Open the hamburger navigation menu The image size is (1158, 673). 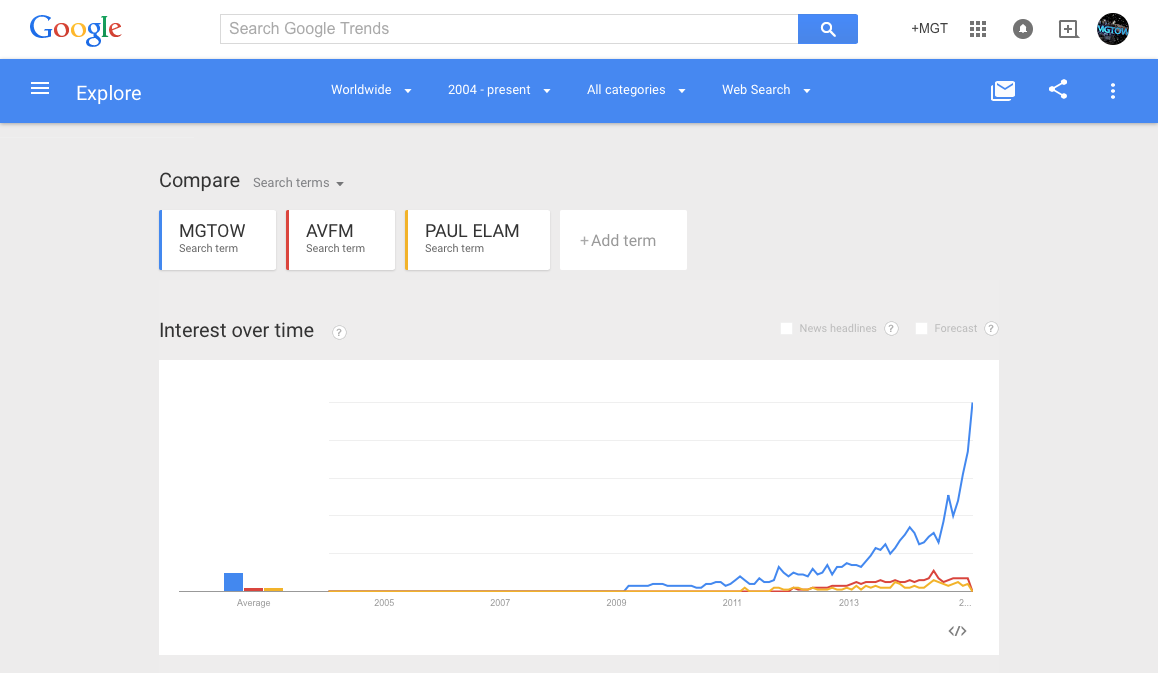(40, 89)
